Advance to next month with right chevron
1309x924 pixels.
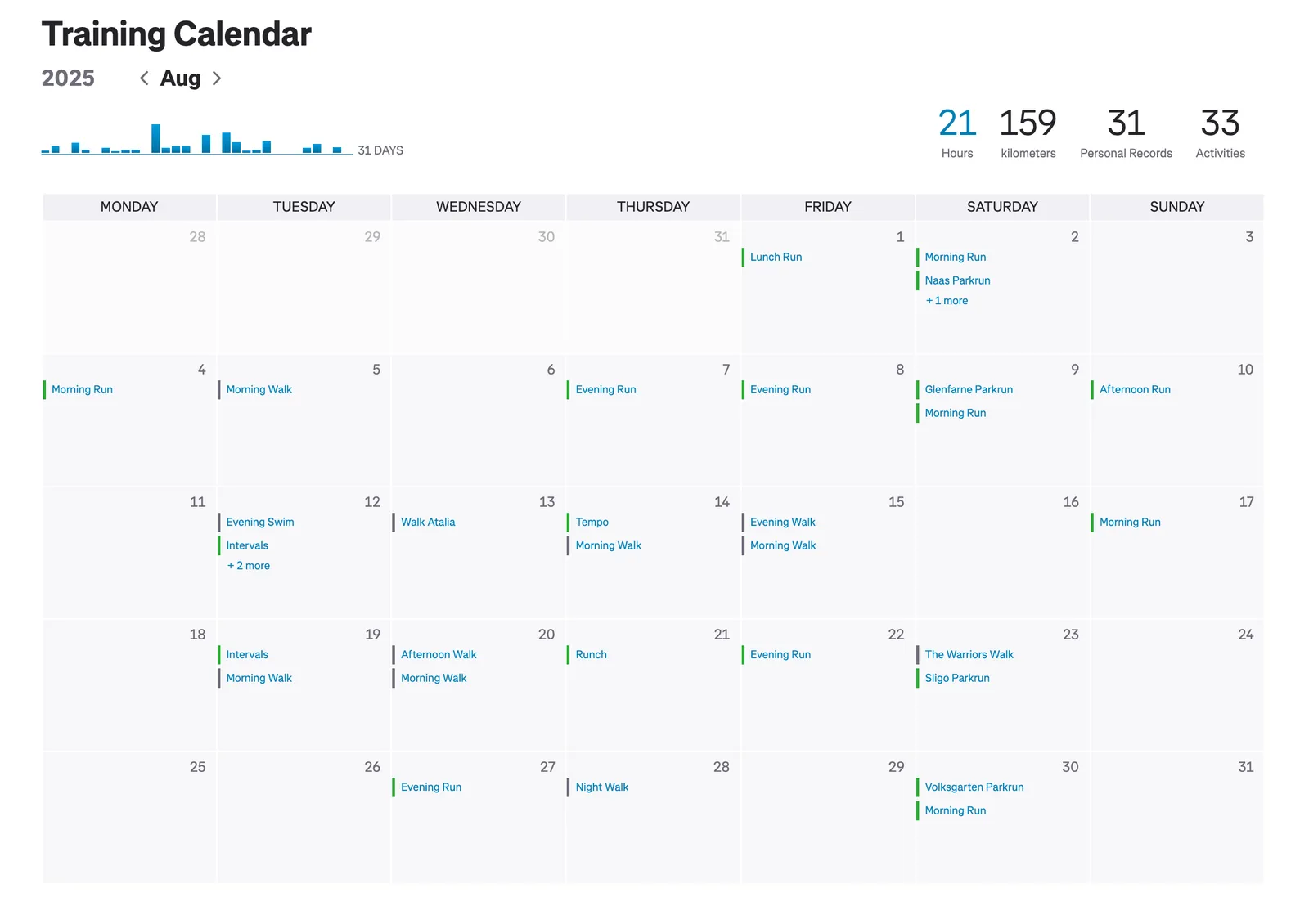point(217,78)
